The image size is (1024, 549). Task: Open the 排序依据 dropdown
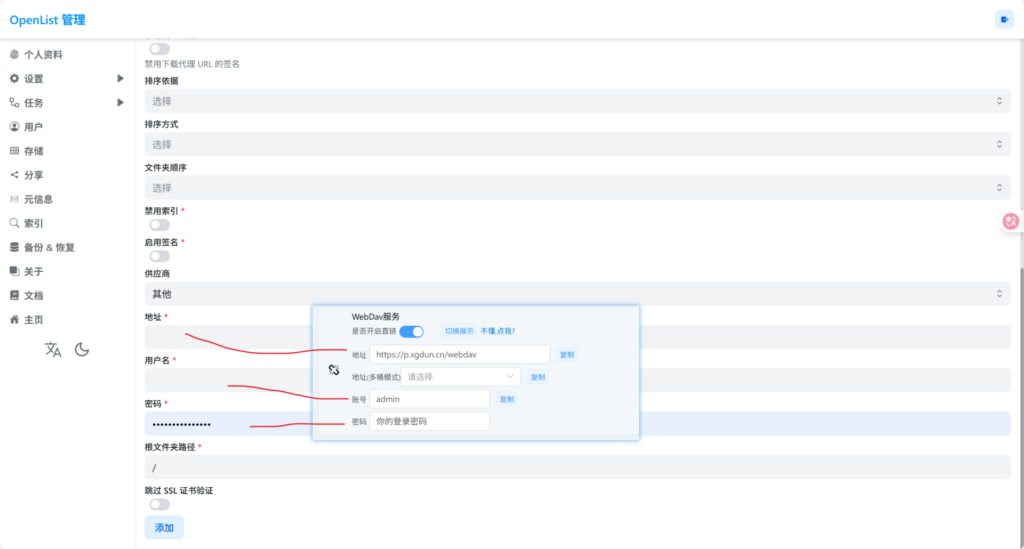tap(577, 101)
